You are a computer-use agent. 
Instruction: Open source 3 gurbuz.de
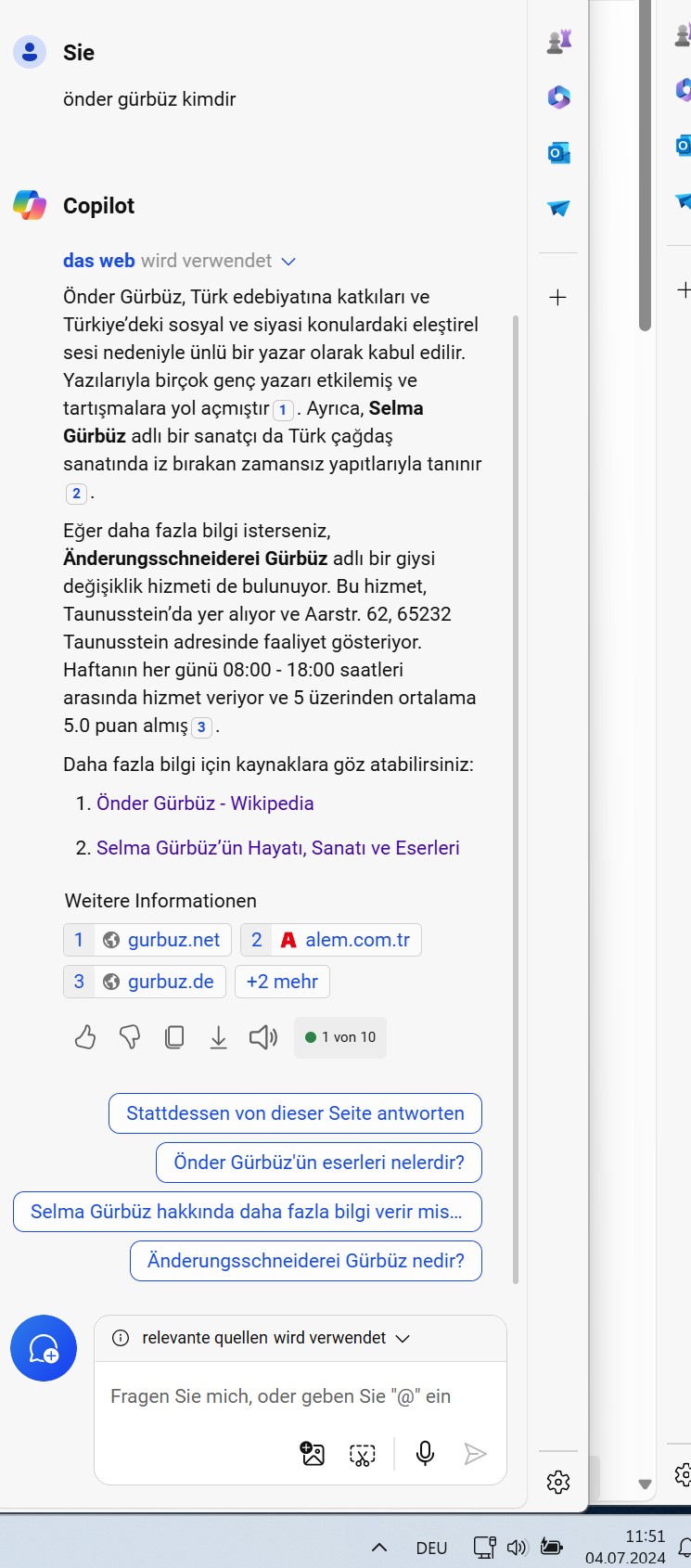(145, 982)
